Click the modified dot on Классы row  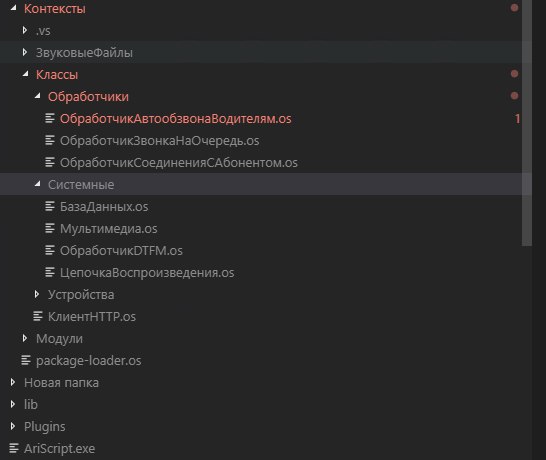click(x=514, y=74)
